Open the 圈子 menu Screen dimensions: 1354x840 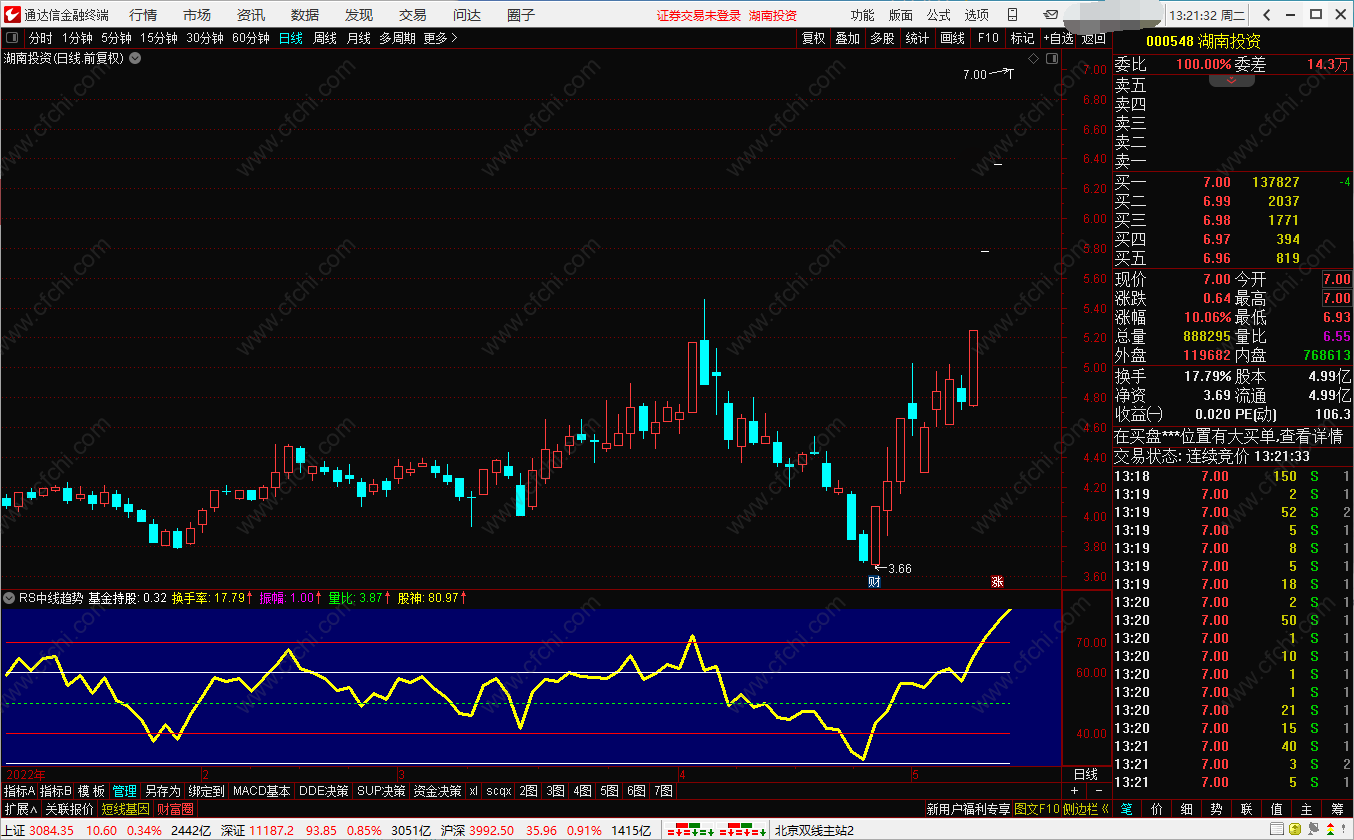click(521, 15)
